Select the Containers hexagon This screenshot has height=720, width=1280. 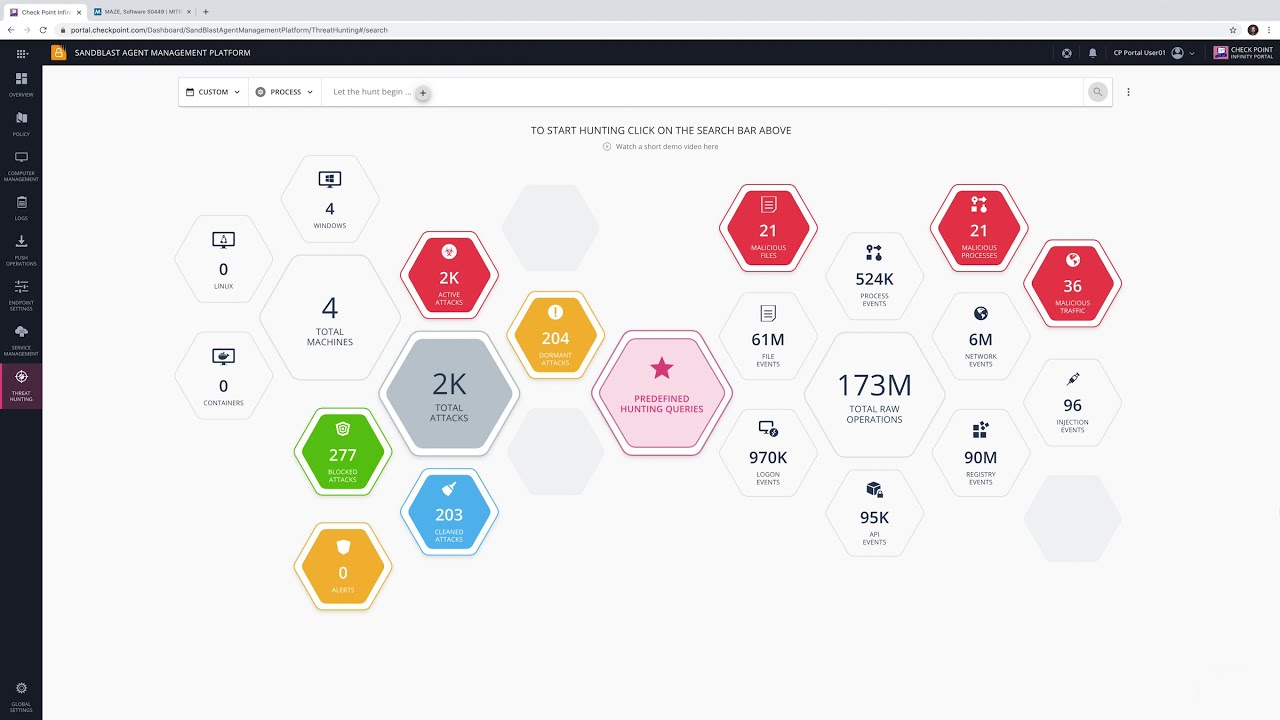pyautogui.click(x=223, y=375)
